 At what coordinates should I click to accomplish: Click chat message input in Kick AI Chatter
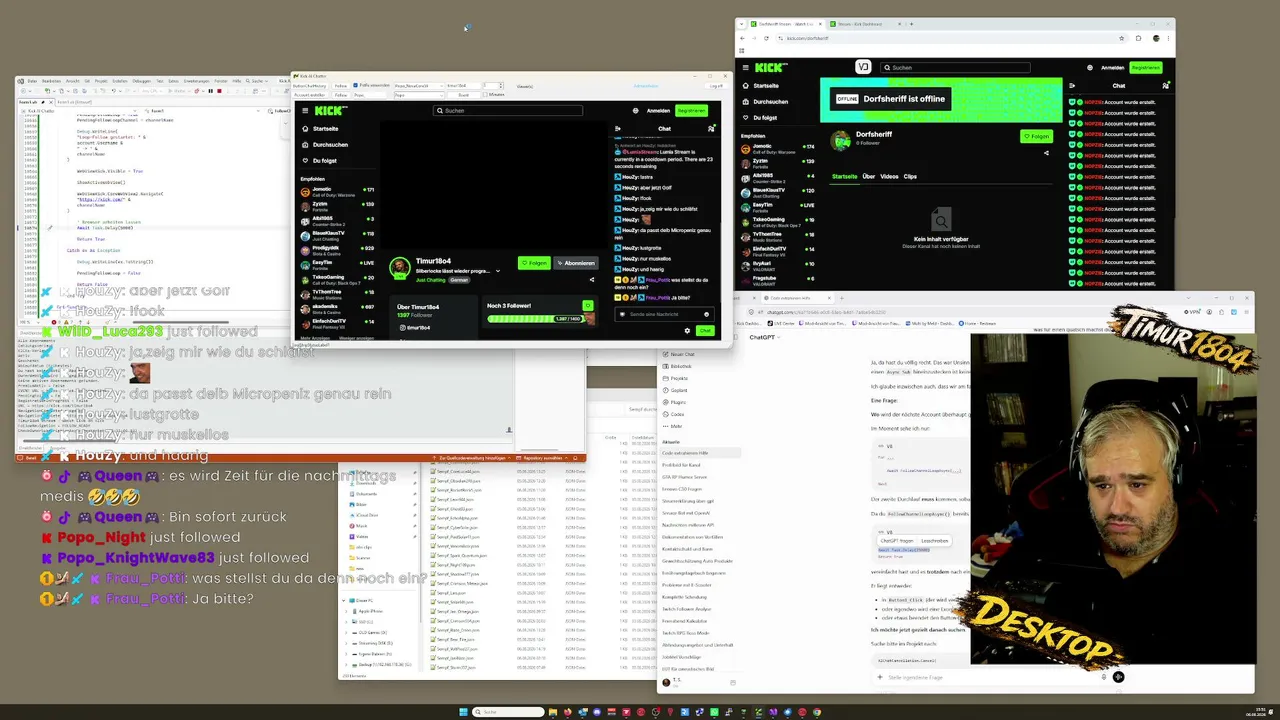pyautogui.click(x=662, y=314)
